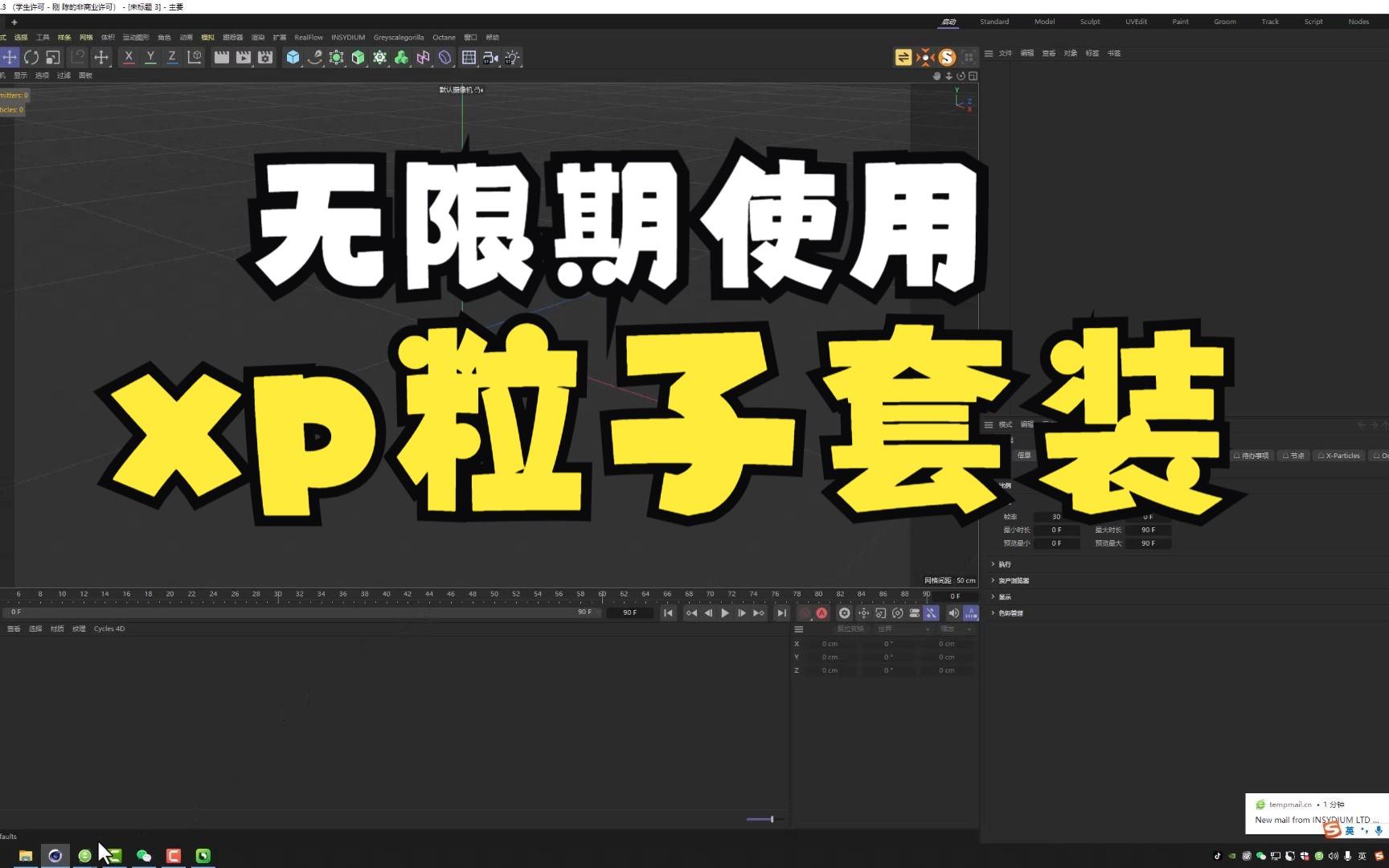Screen dimensions: 1389x868
Task: Open the Octane menu
Action: (444, 37)
